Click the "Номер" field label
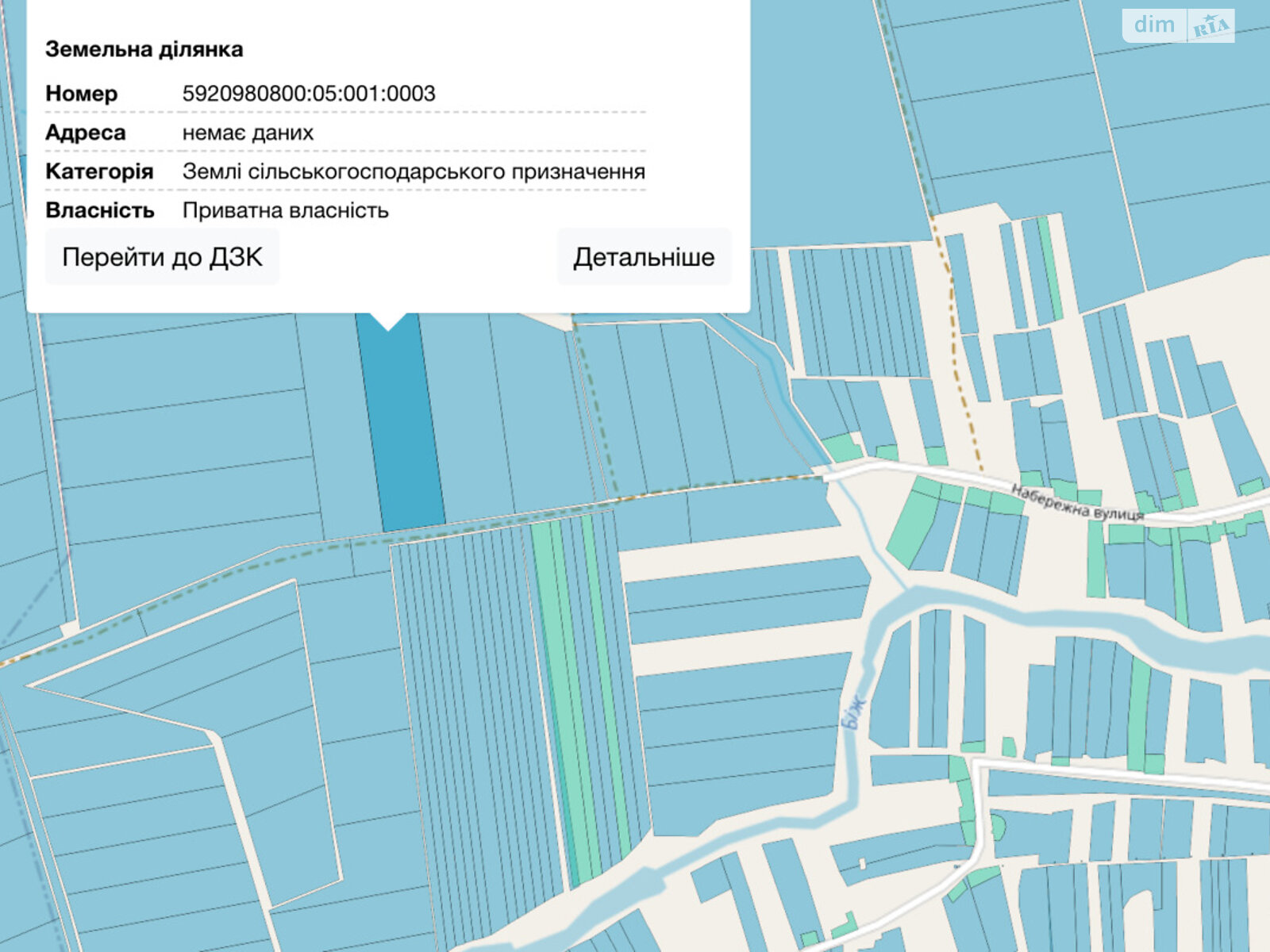1270x952 pixels. coord(81,94)
